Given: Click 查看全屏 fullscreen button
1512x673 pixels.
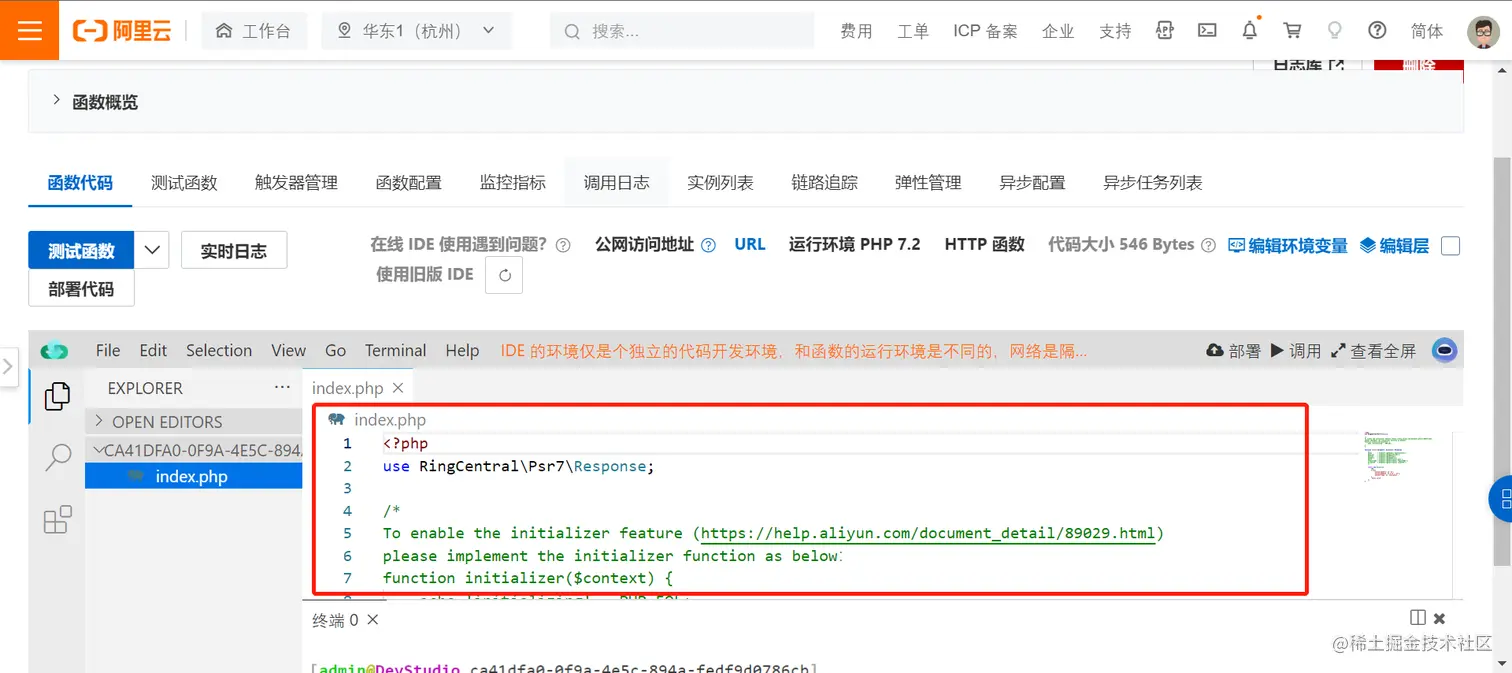Looking at the screenshot, I should (1373, 351).
